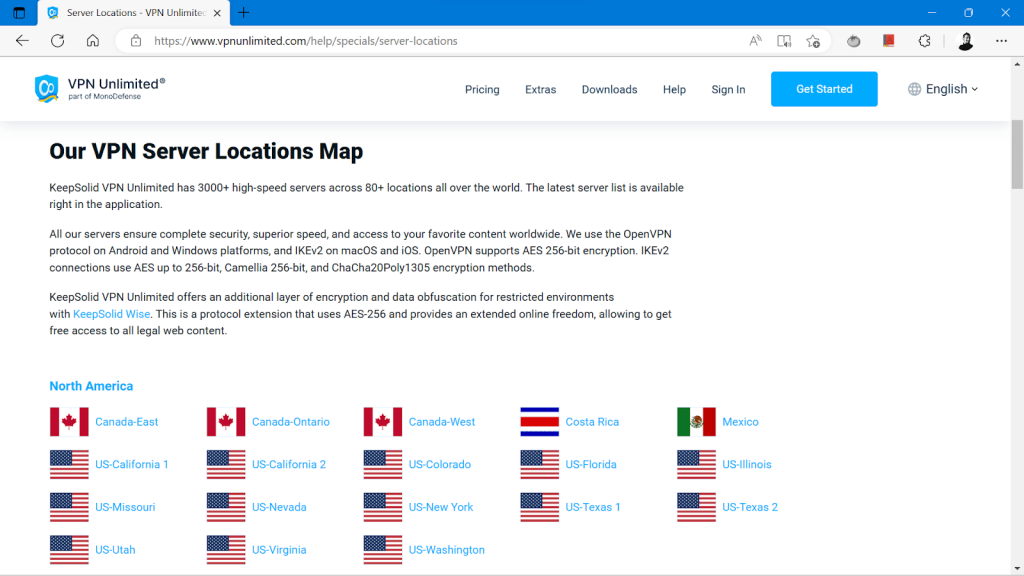This screenshot has width=1024, height=576.
Task: Click the Mexico flag icon
Action: pyautogui.click(x=696, y=422)
